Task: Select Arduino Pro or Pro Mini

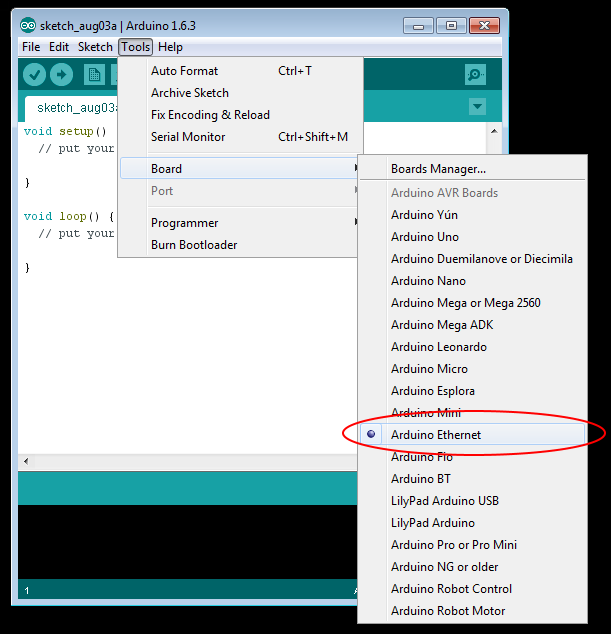Action: point(472,545)
